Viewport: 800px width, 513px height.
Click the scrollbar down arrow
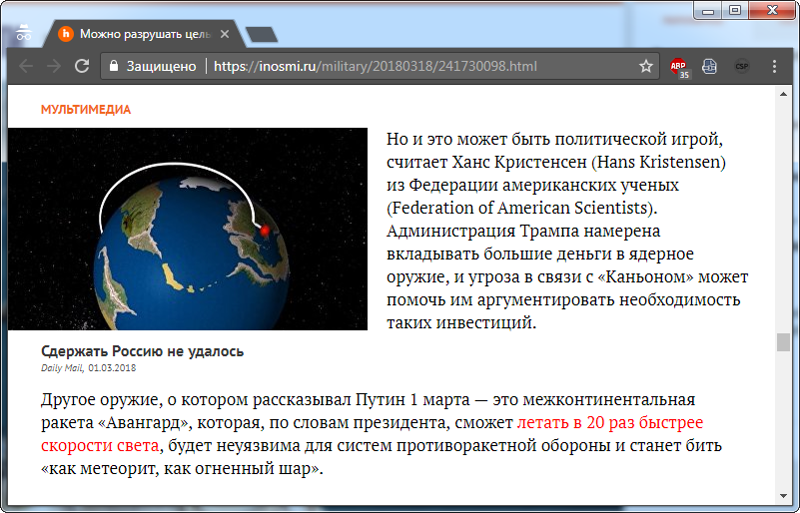point(783,497)
